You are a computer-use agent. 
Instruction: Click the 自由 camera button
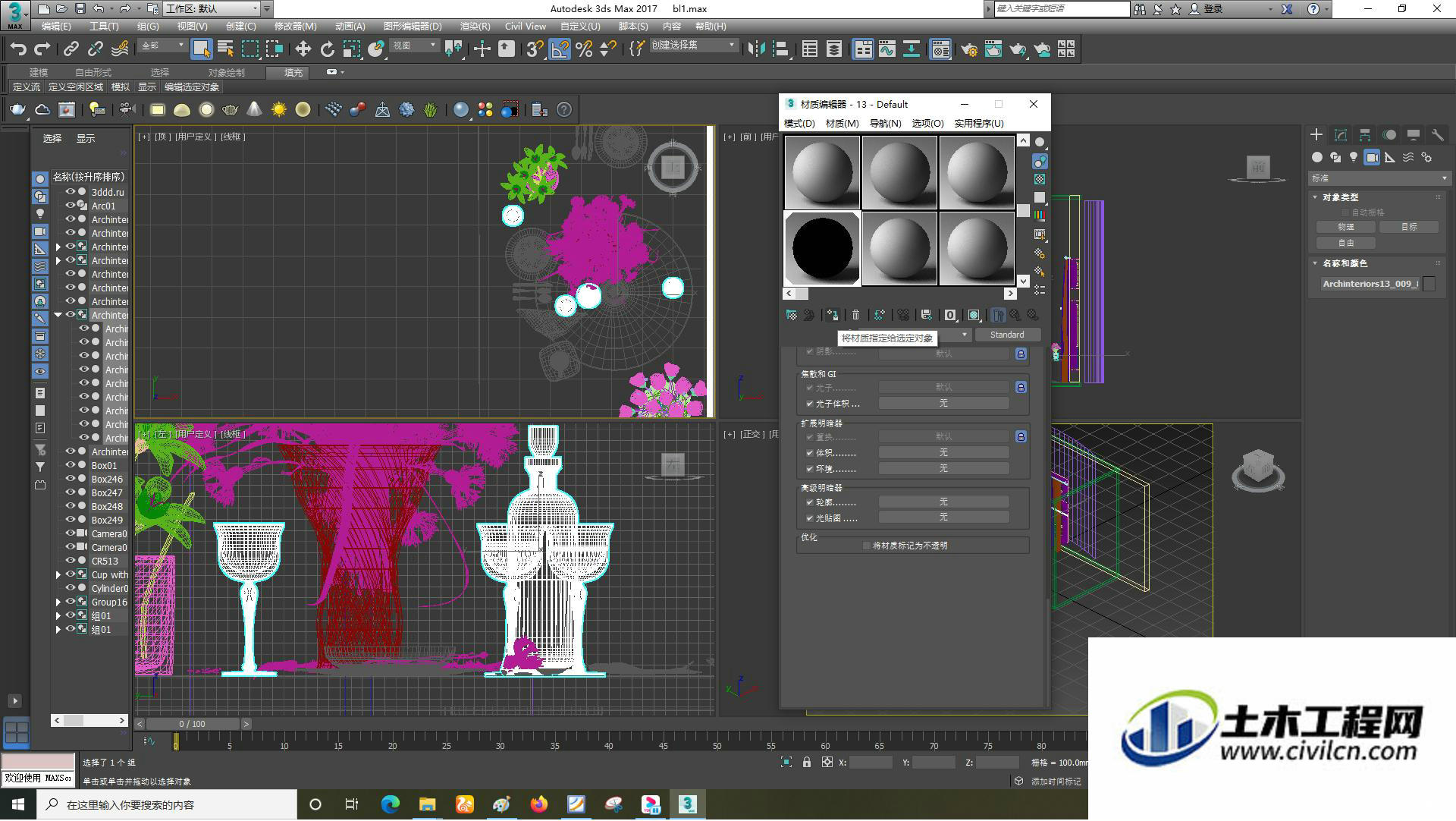point(1345,243)
